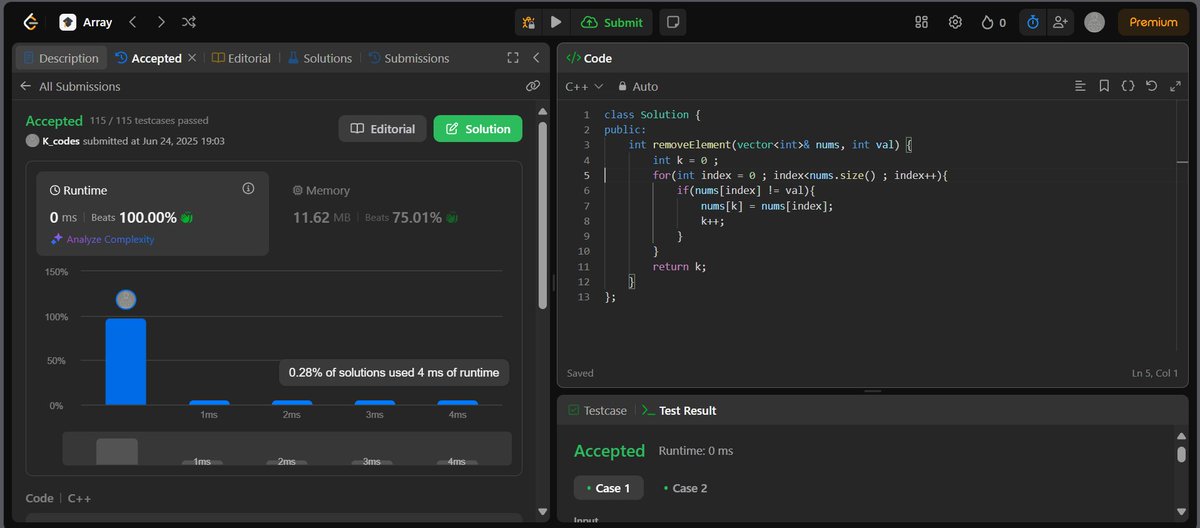Click the panel divider drag handle
The width and height of the screenshot is (1200, 528).
point(553,283)
